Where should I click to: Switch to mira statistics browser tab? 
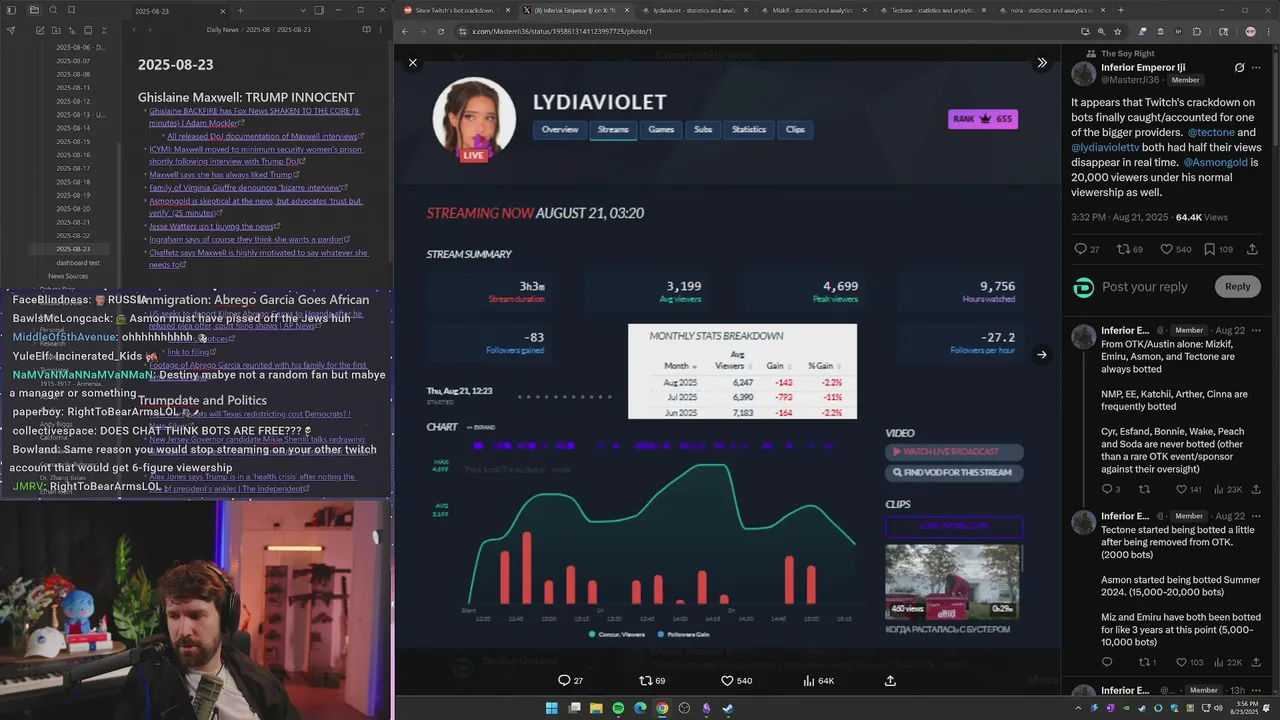click(x=1049, y=10)
